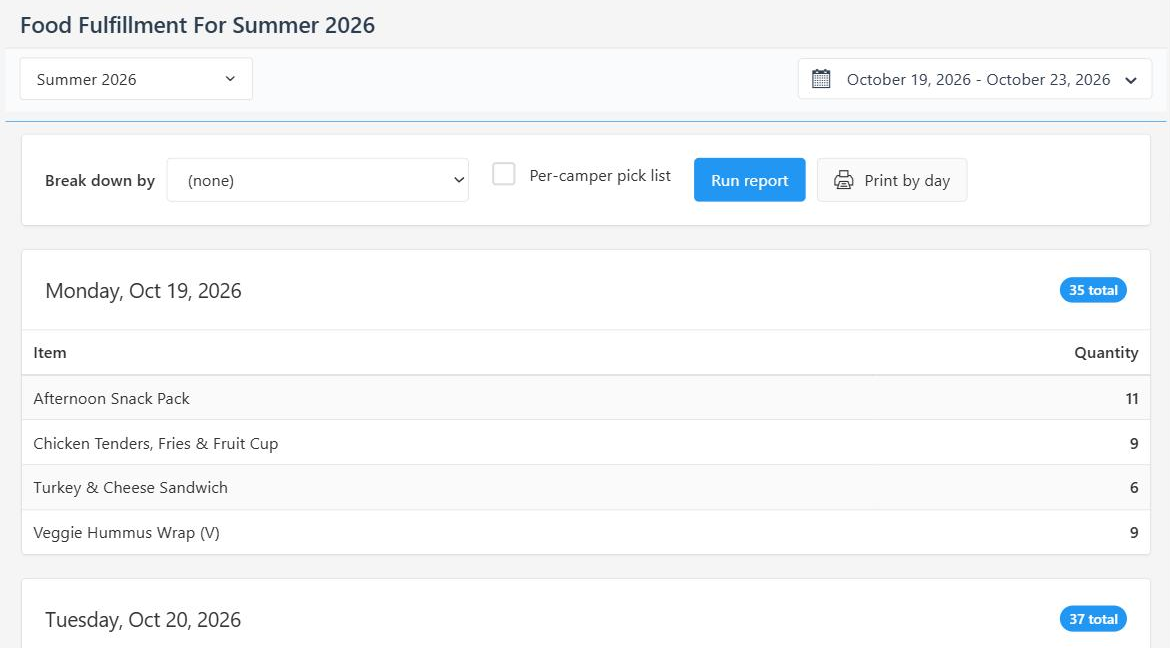Tick the Per-camper pick list checkbox
Image resolution: width=1170 pixels, height=648 pixels.
[504, 175]
